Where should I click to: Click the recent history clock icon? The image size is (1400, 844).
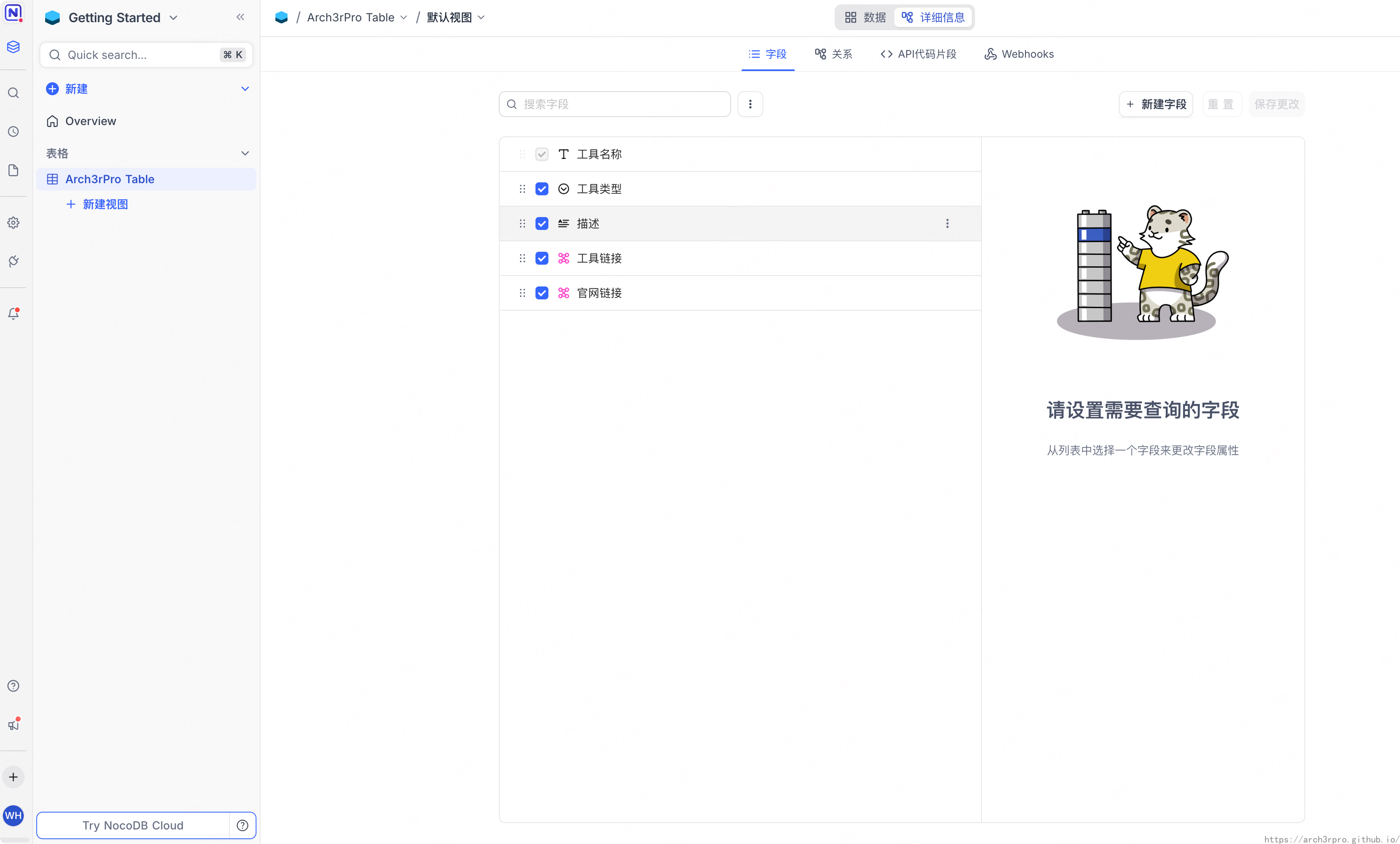14,132
